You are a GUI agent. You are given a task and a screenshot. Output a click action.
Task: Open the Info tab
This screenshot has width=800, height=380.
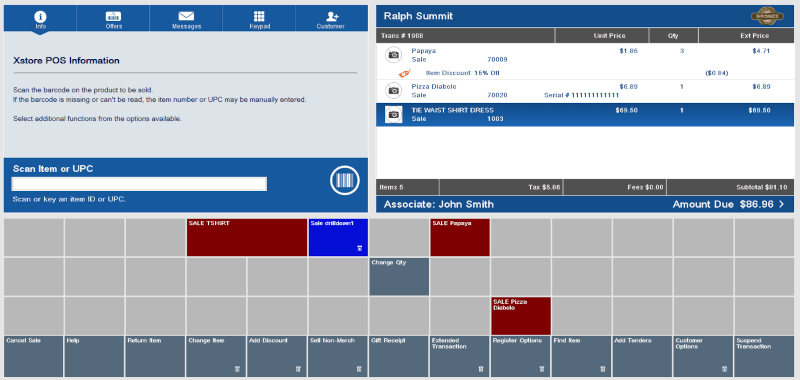pos(40,18)
